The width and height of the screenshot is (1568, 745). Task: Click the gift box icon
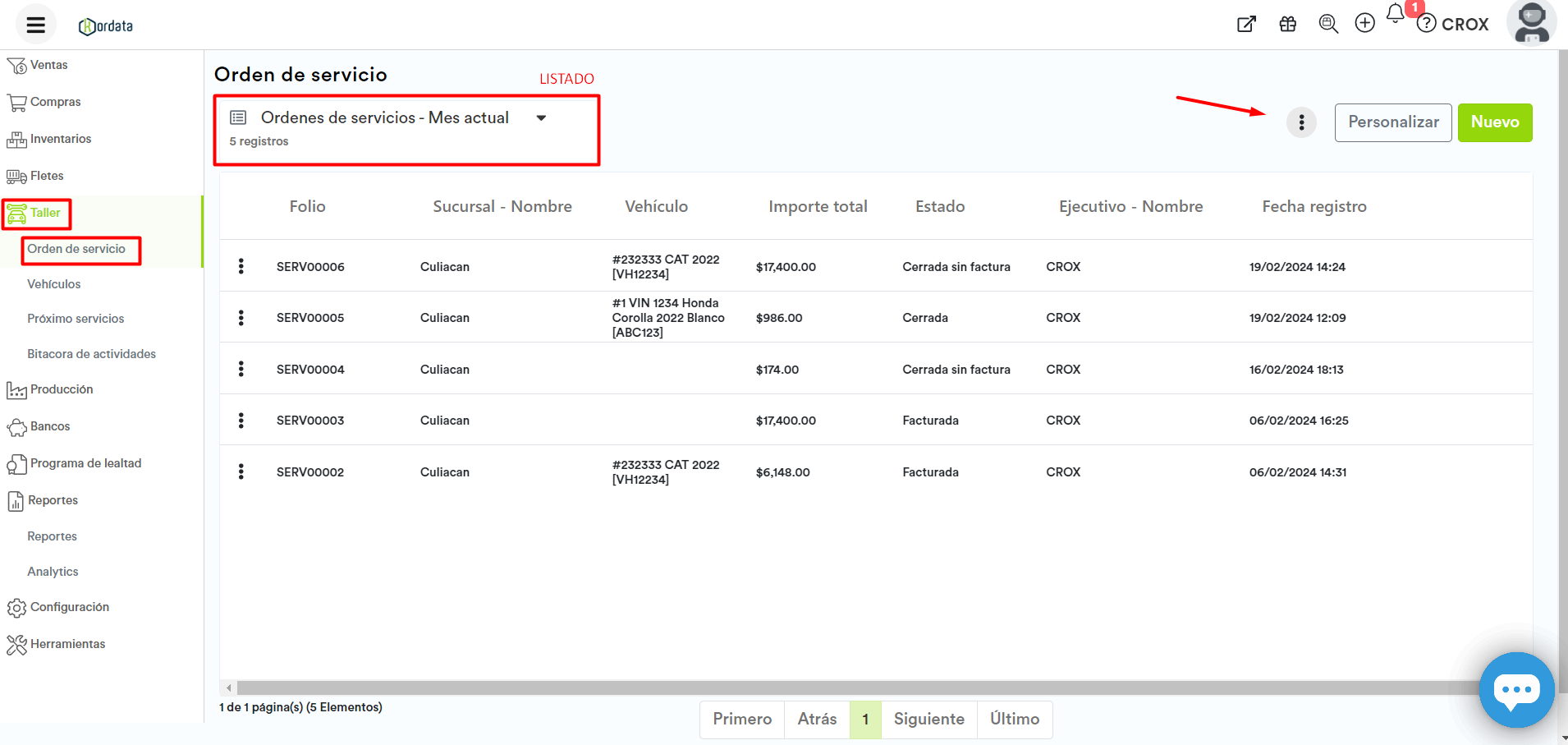pyautogui.click(x=1287, y=24)
